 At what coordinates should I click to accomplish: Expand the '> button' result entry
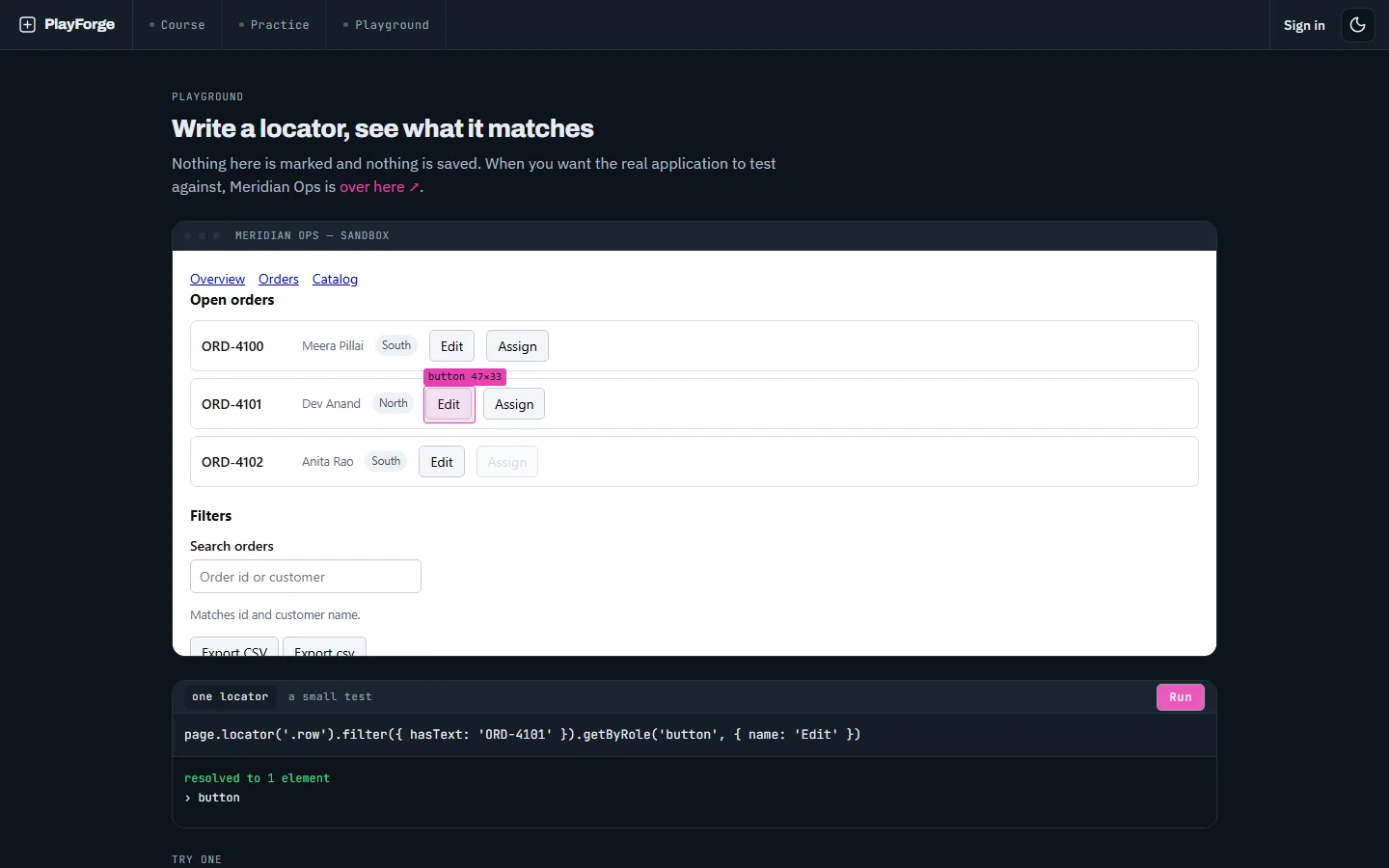(x=212, y=798)
